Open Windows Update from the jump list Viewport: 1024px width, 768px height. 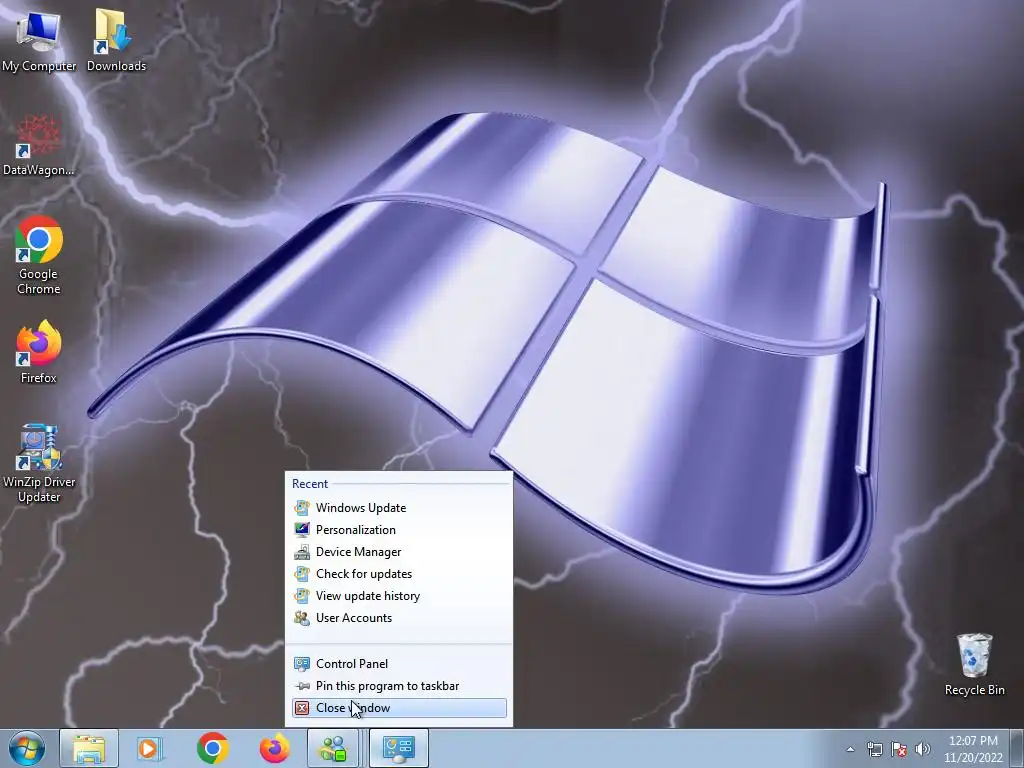point(399,507)
